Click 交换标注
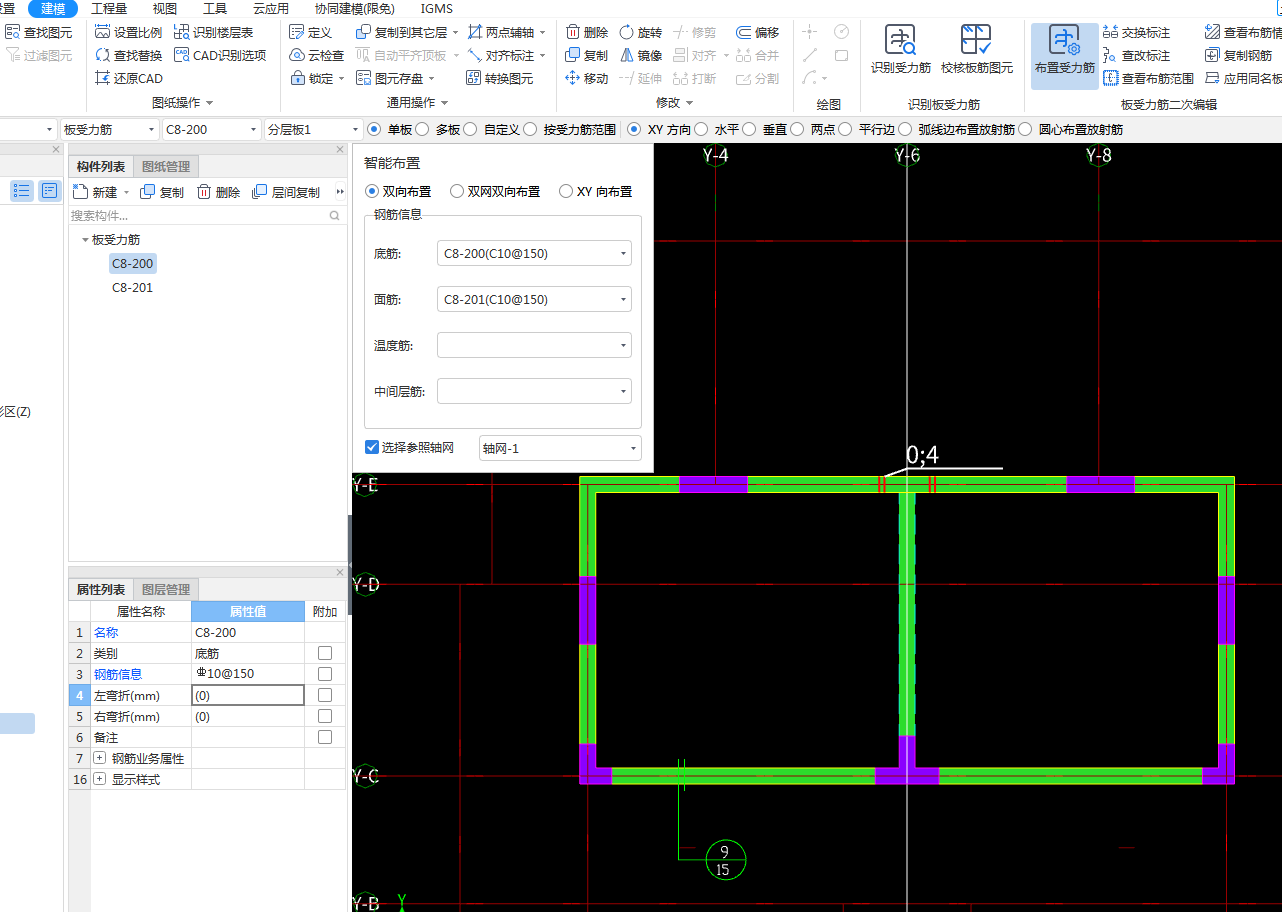Screen dimensions: 1282x912 [1136, 33]
